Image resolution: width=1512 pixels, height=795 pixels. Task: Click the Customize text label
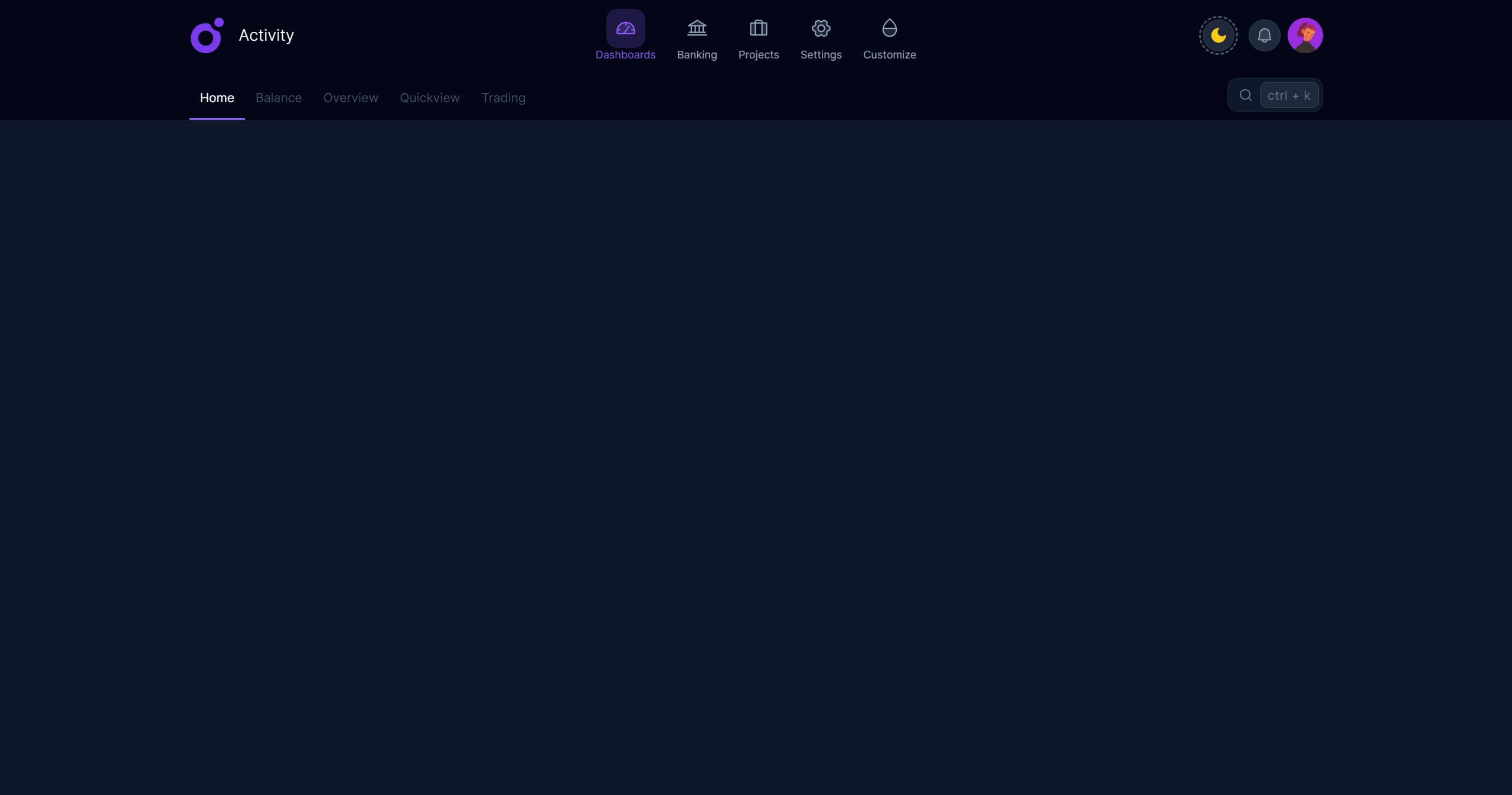pyautogui.click(x=889, y=55)
